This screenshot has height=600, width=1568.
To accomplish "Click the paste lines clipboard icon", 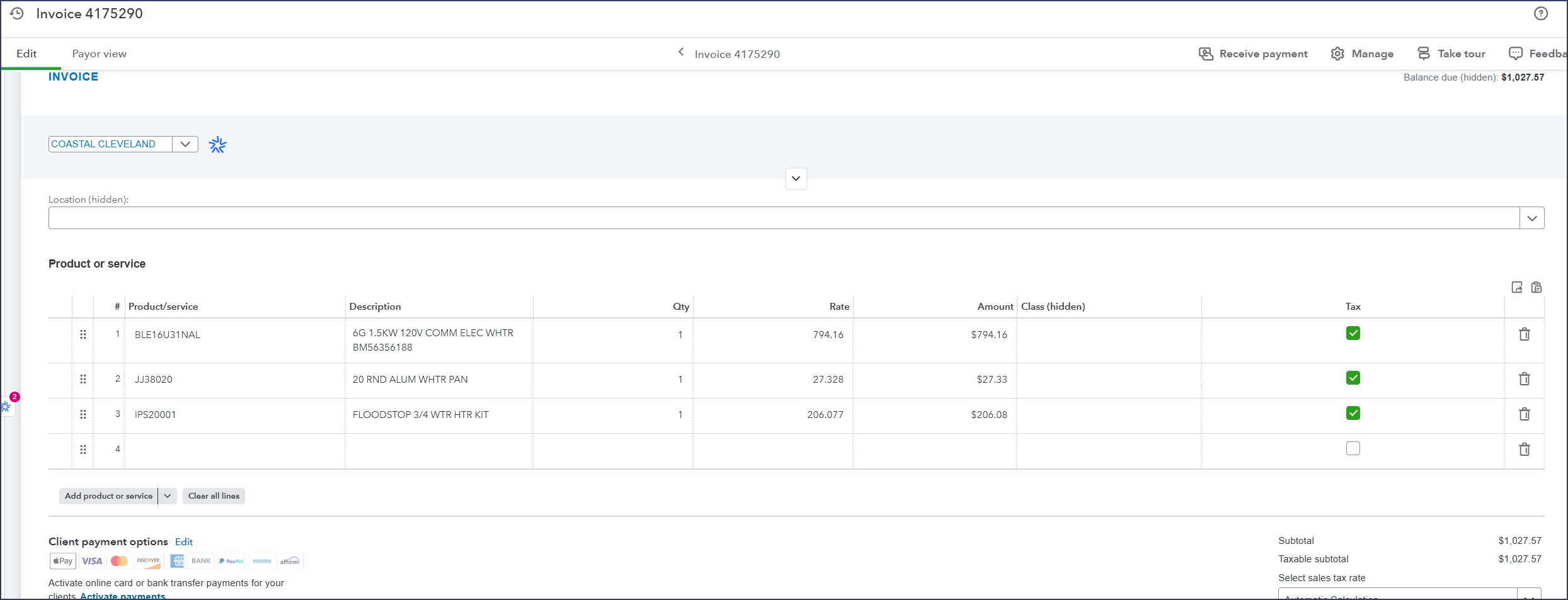I will tap(1537, 287).
